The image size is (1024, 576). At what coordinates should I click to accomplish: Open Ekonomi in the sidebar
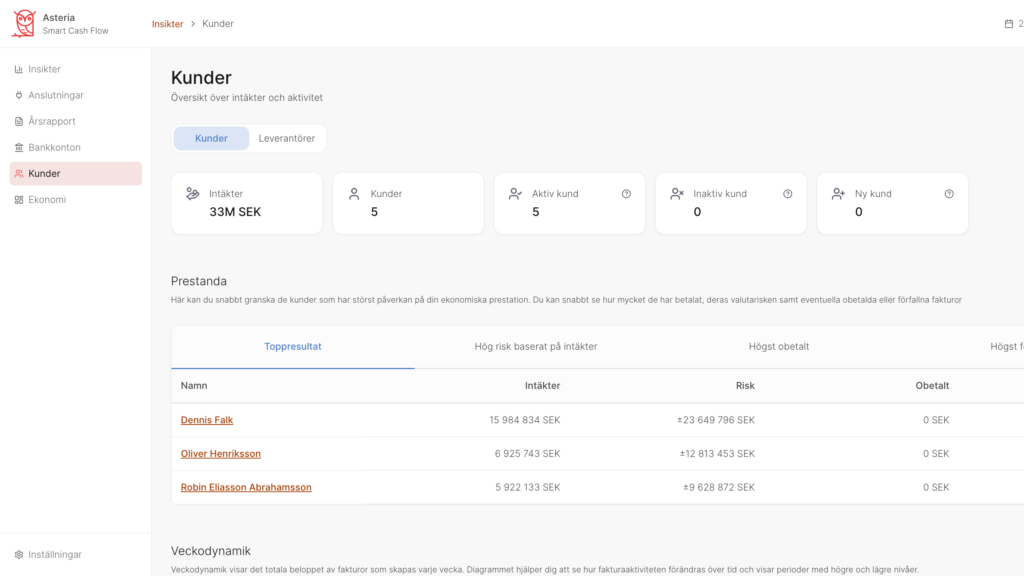(x=46, y=200)
